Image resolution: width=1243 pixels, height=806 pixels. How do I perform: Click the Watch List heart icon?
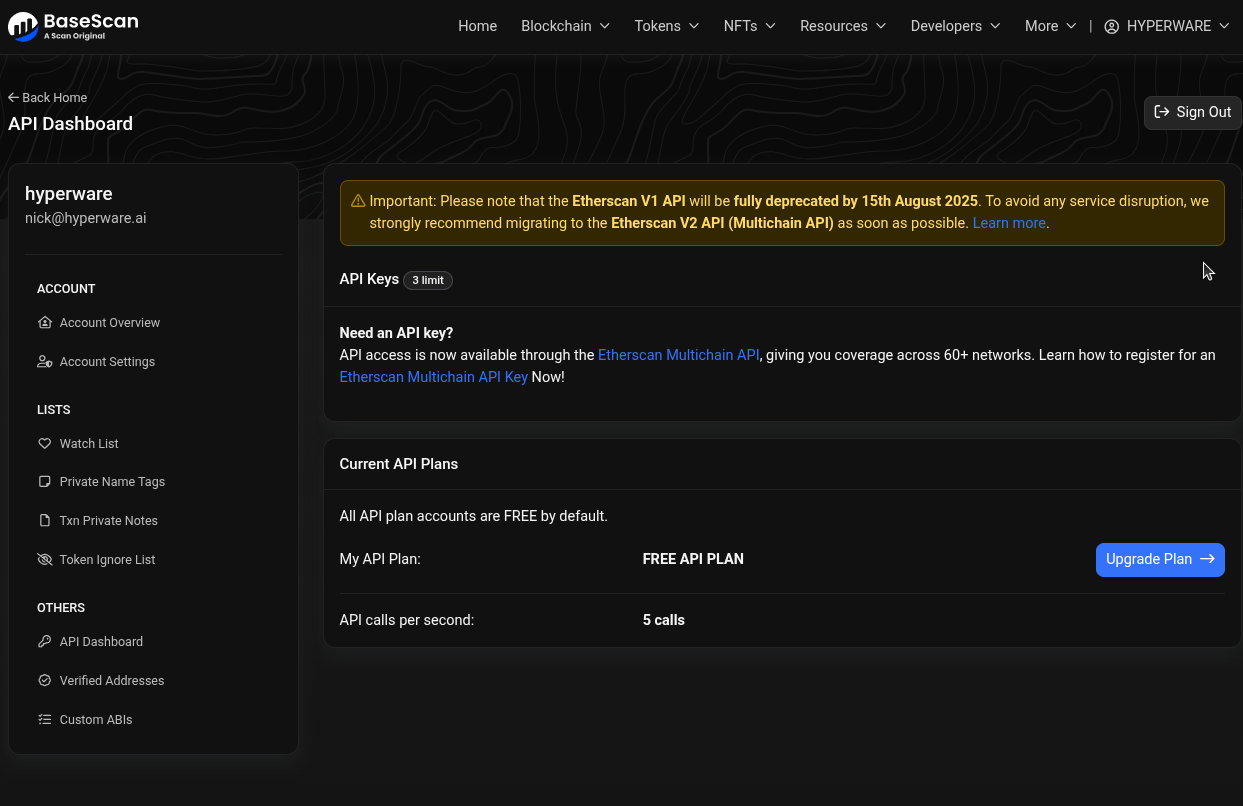click(x=44, y=444)
